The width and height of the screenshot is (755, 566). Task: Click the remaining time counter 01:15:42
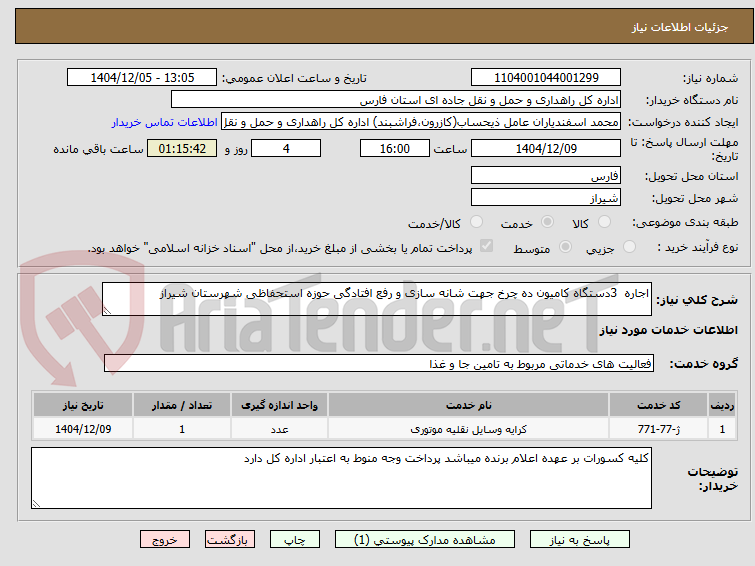[x=182, y=148]
